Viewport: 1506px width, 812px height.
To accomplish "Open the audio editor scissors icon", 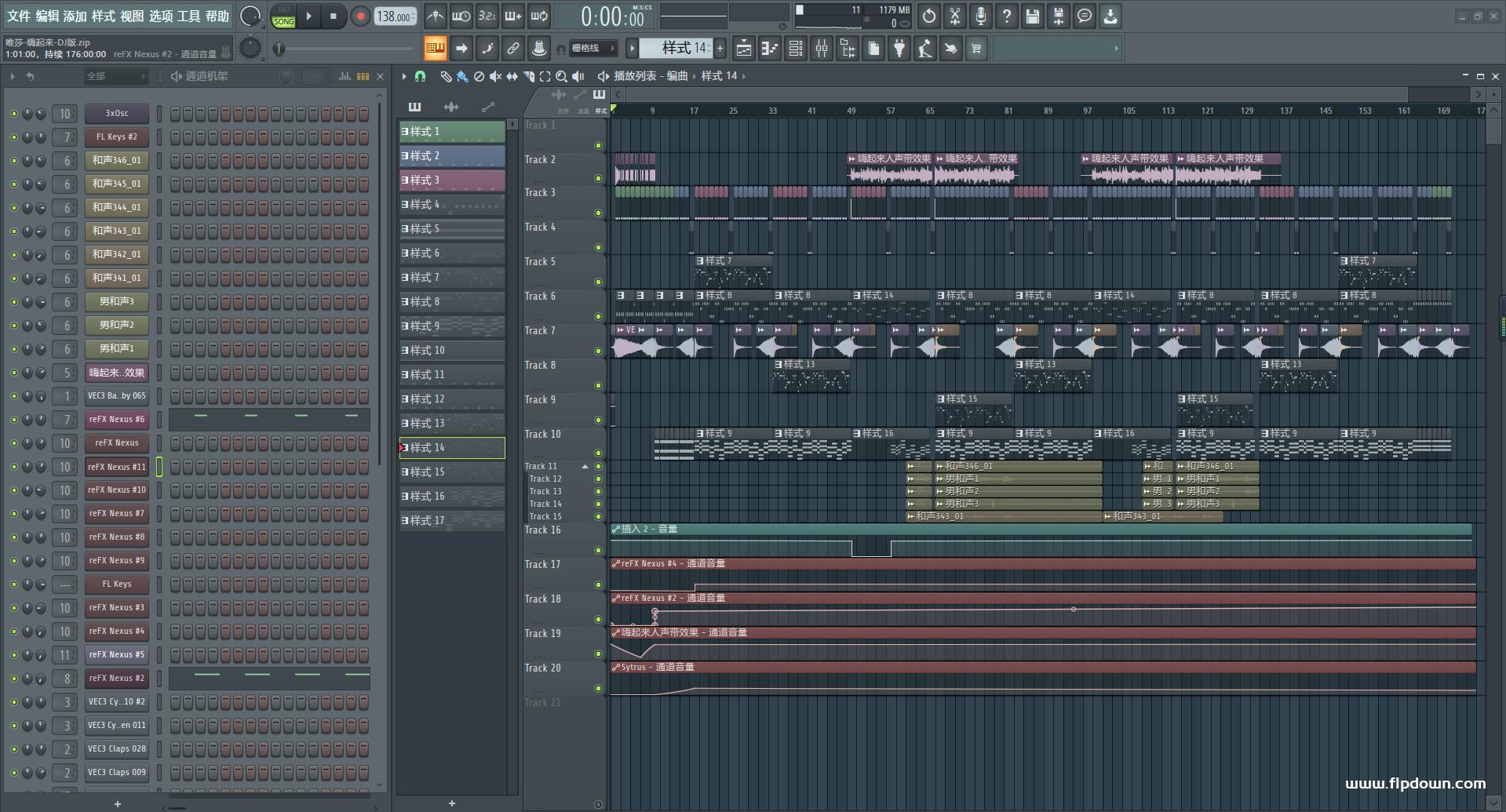I will (x=955, y=16).
